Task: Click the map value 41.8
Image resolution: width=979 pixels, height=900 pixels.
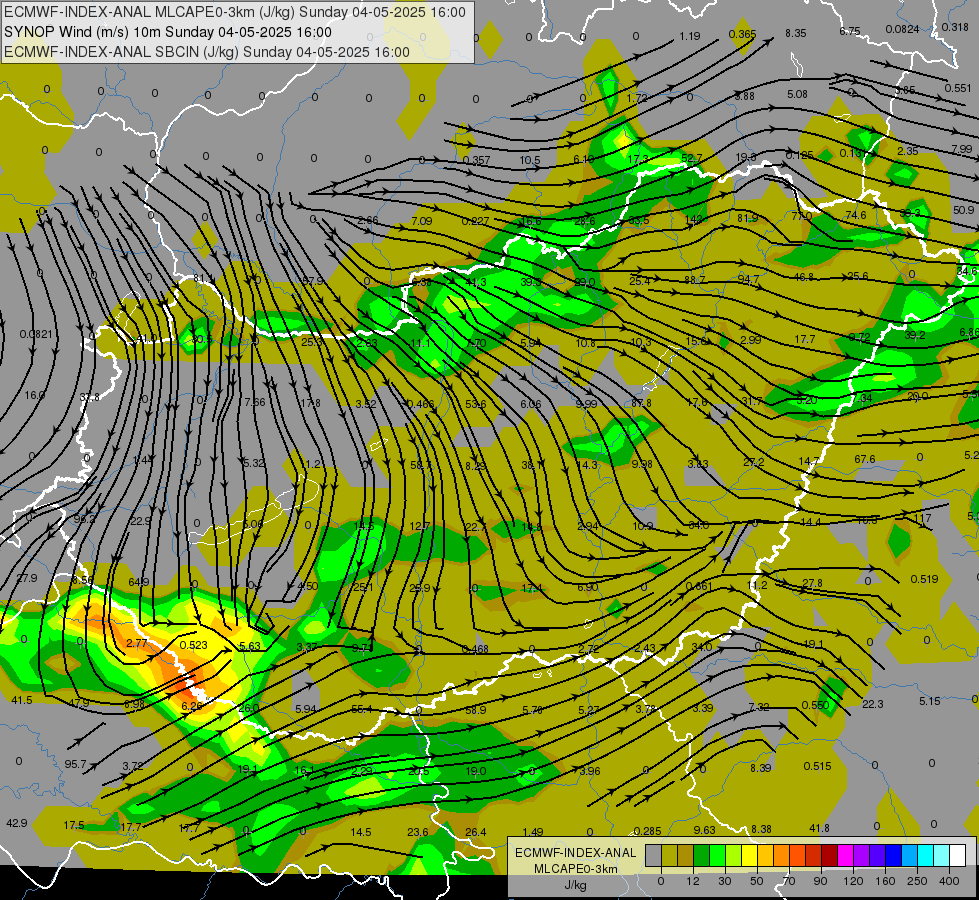Action: coord(819,828)
